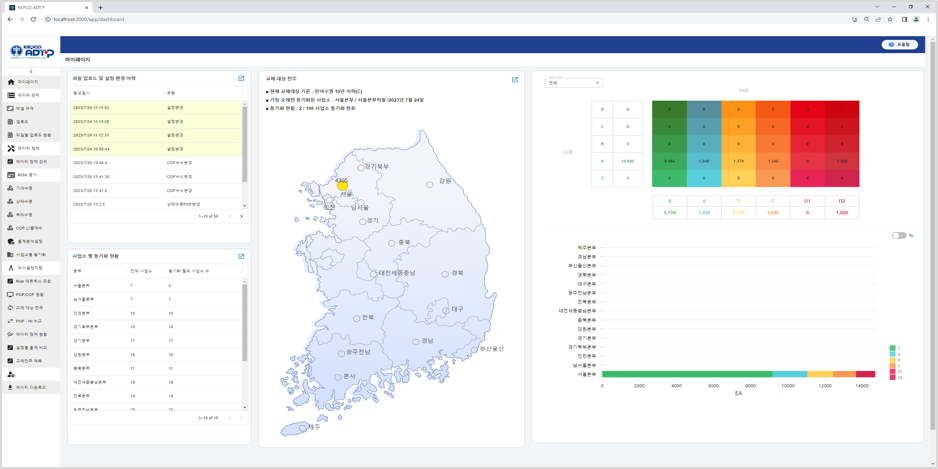Bookmark this page with the star icon
The height and width of the screenshot is (469, 938).
point(890,19)
